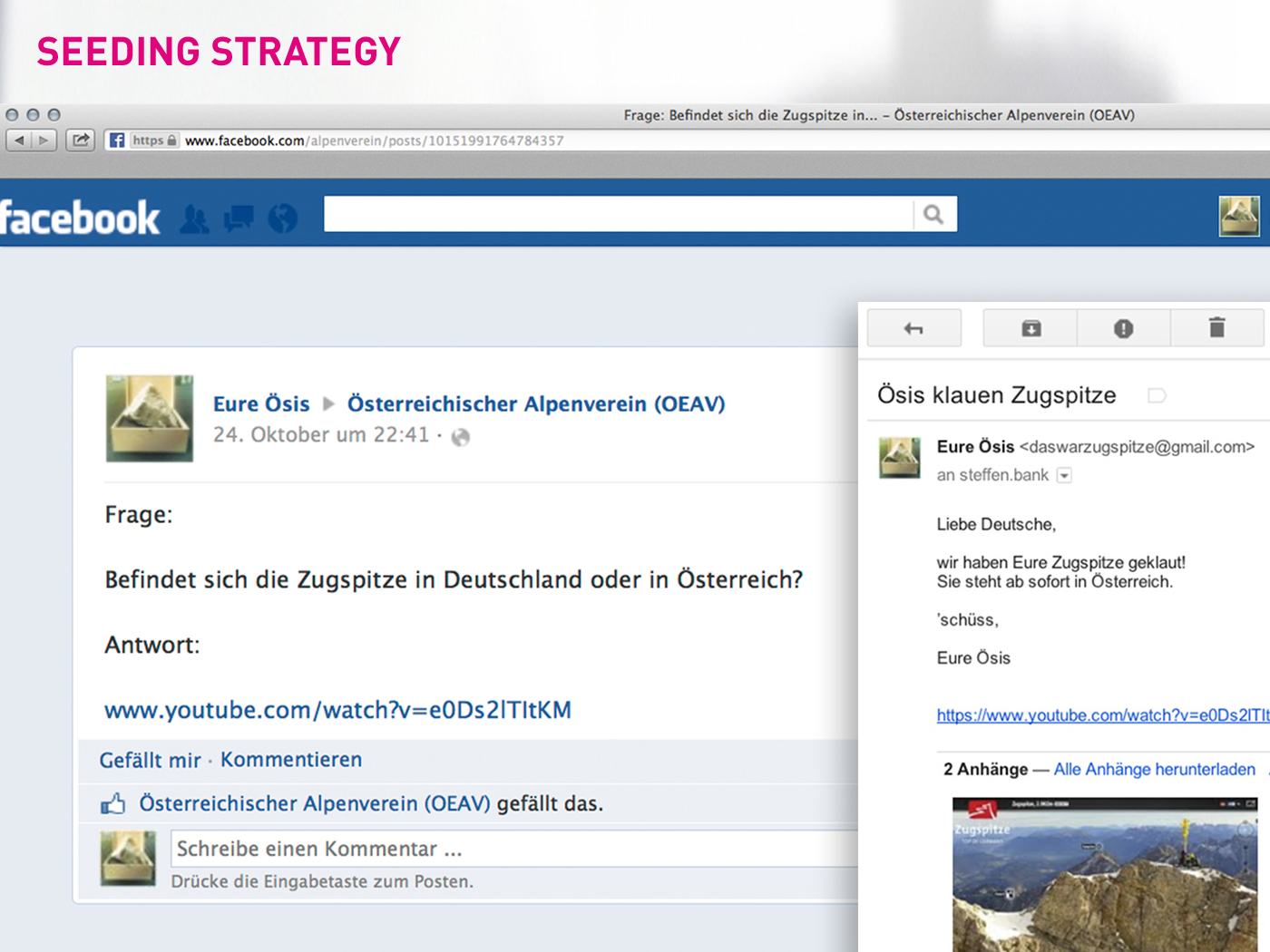Click the search magnifier icon

(933, 214)
